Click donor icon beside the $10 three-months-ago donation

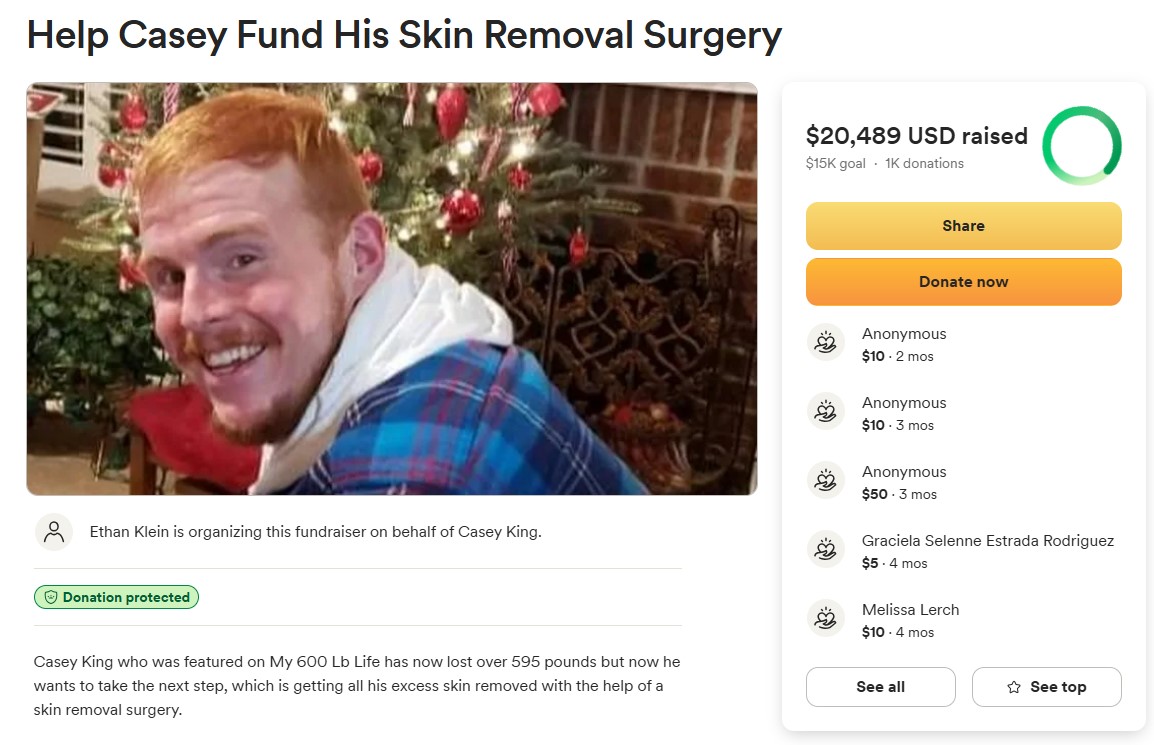(x=826, y=412)
